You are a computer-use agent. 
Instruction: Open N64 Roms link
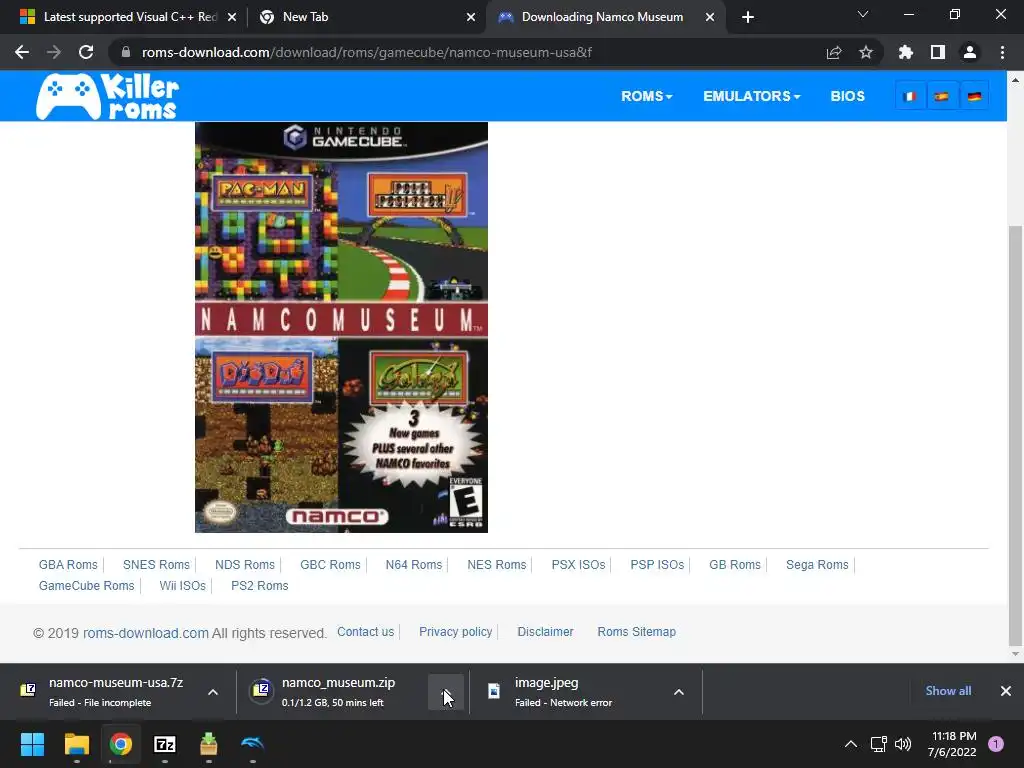414,565
